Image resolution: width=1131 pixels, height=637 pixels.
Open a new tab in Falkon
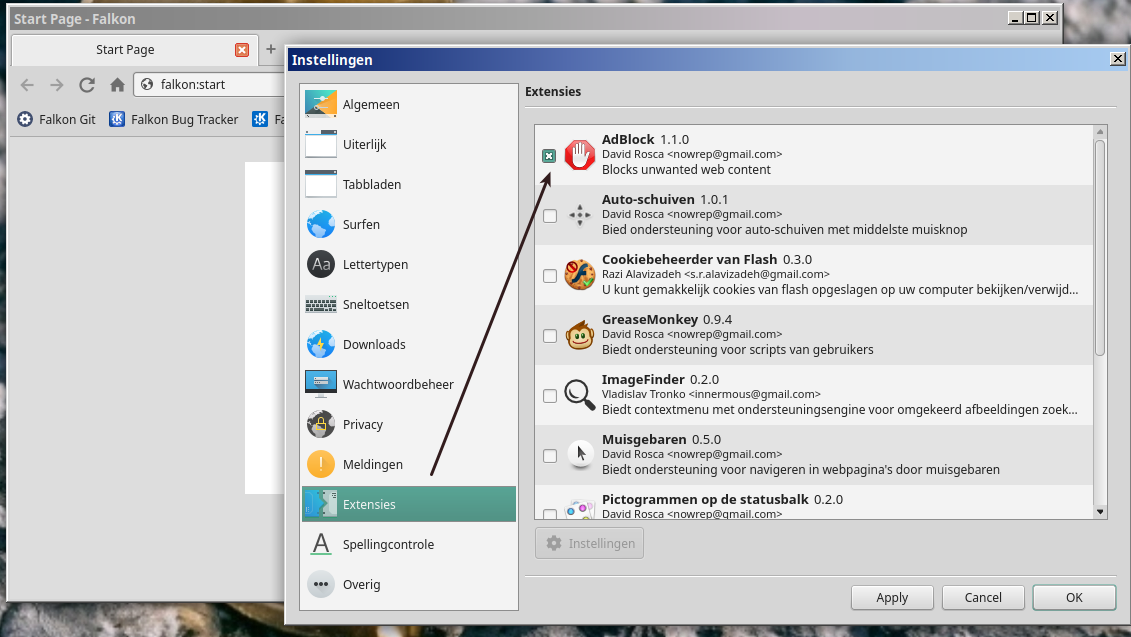coord(270,49)
